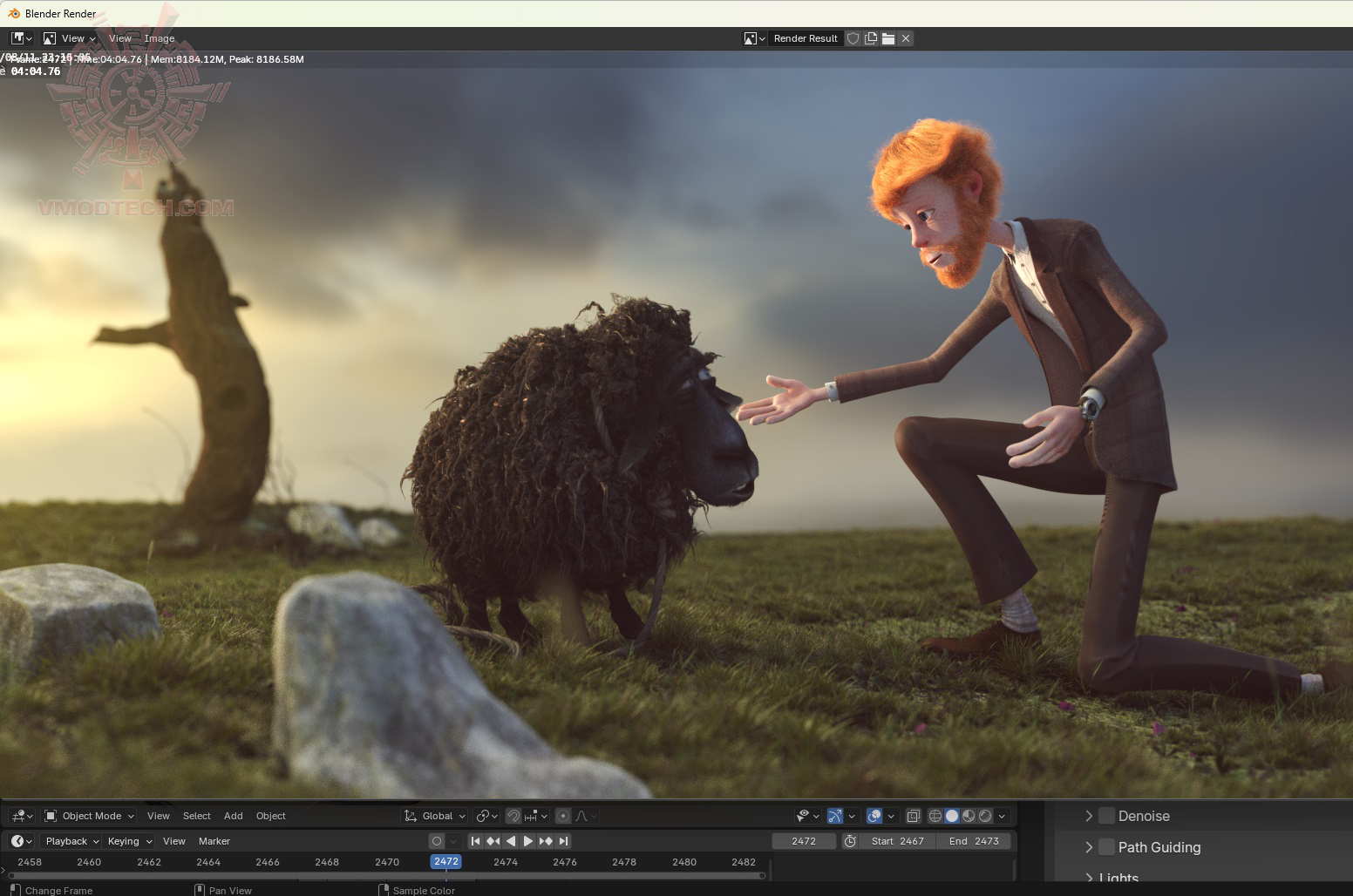Open the proportional editing falloff dropdown
The image size is (1353, 896).
tap(586, 816)
